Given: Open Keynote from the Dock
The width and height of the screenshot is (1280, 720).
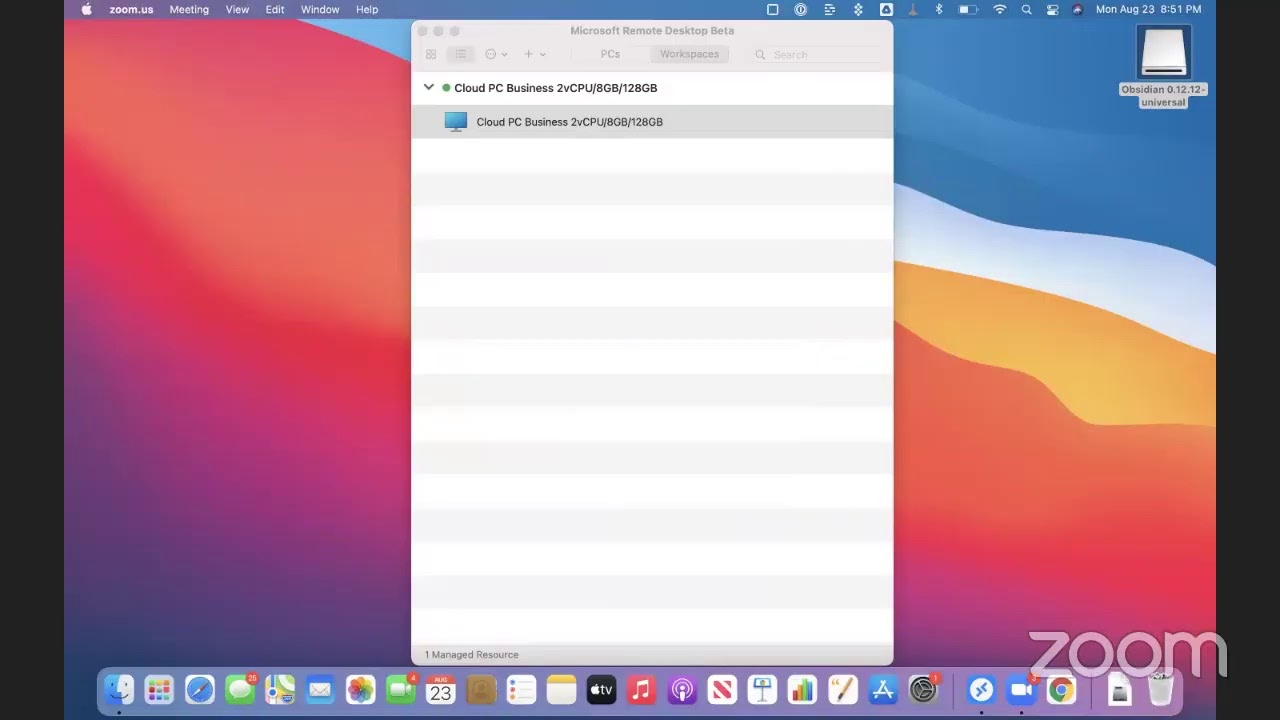Looking at the screenshot, I should (762, 690).
